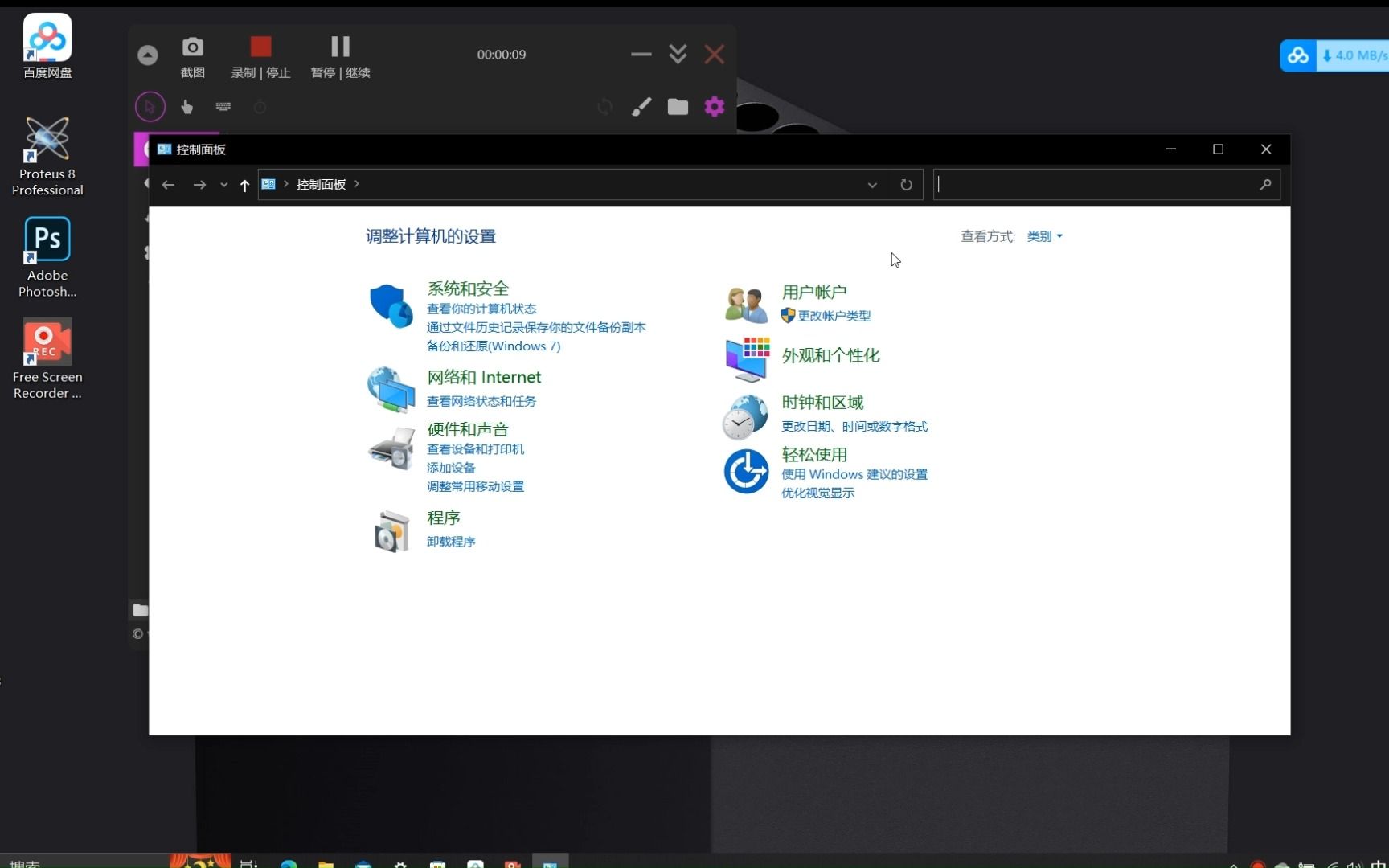Screen dimensions: 1389x868
Task: Click the magnifier search icon in Control Panel
Action: pos(1265,184)
